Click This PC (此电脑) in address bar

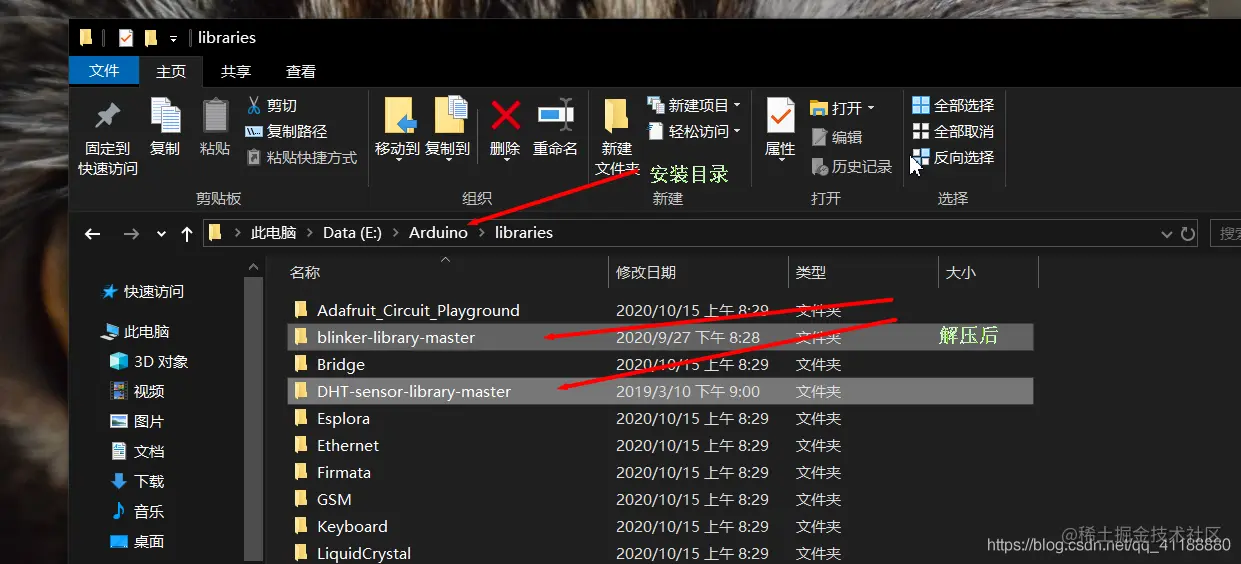[x=273, y=232]
